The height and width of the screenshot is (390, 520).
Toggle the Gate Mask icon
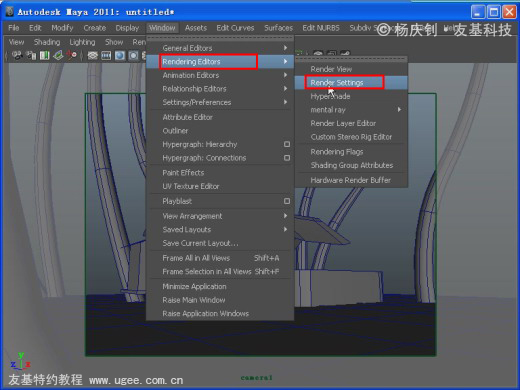point(133,55)
